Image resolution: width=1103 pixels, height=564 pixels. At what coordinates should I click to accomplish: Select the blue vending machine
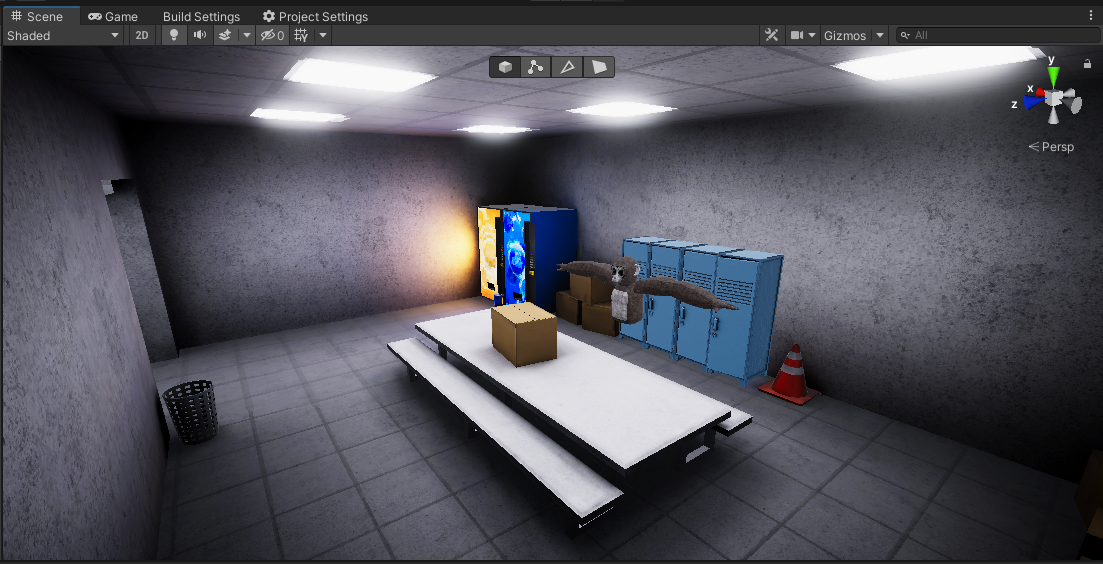coord(542,257)
